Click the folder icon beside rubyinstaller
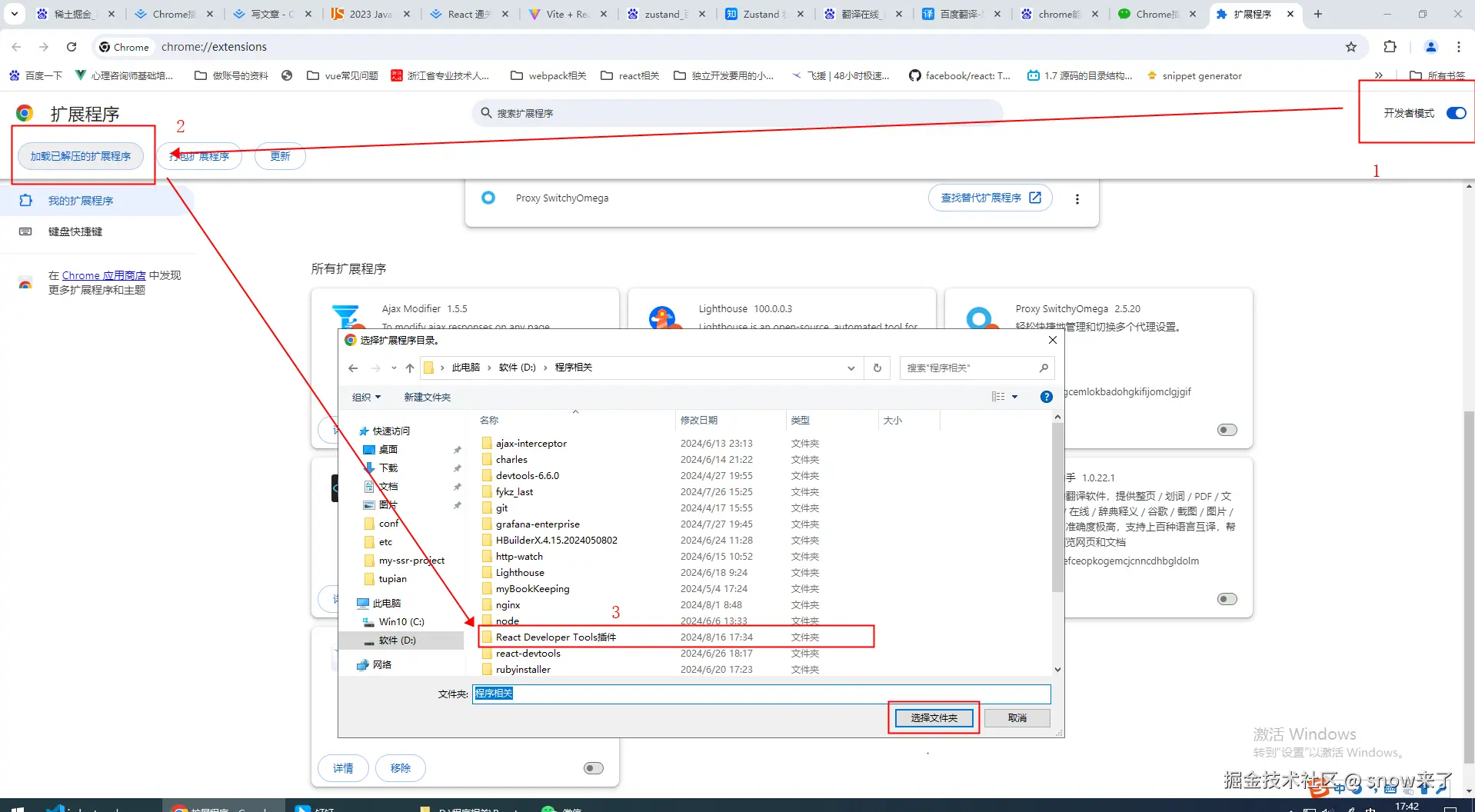The width and height of the screenshot is (1475, 812). tap(487, 670)
